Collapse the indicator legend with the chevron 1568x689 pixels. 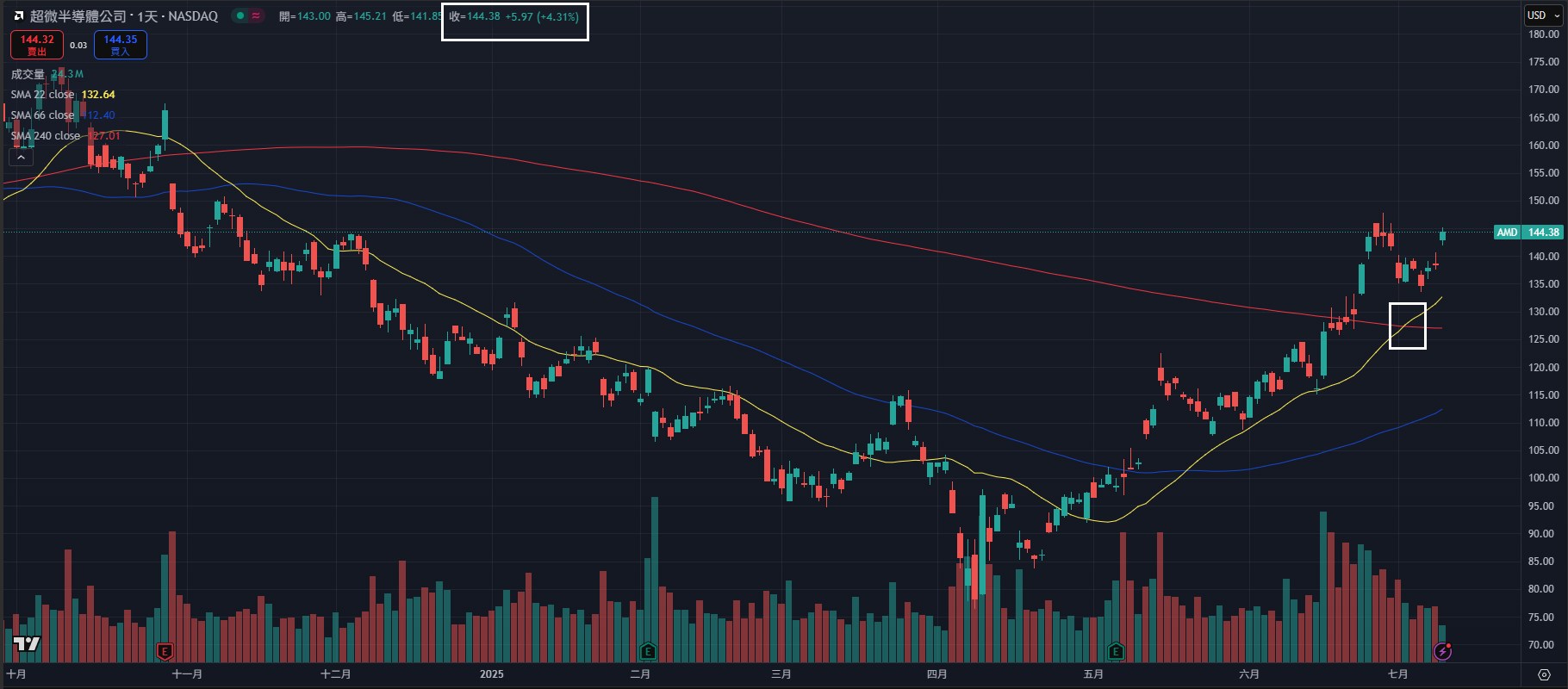tap(21, 158)
